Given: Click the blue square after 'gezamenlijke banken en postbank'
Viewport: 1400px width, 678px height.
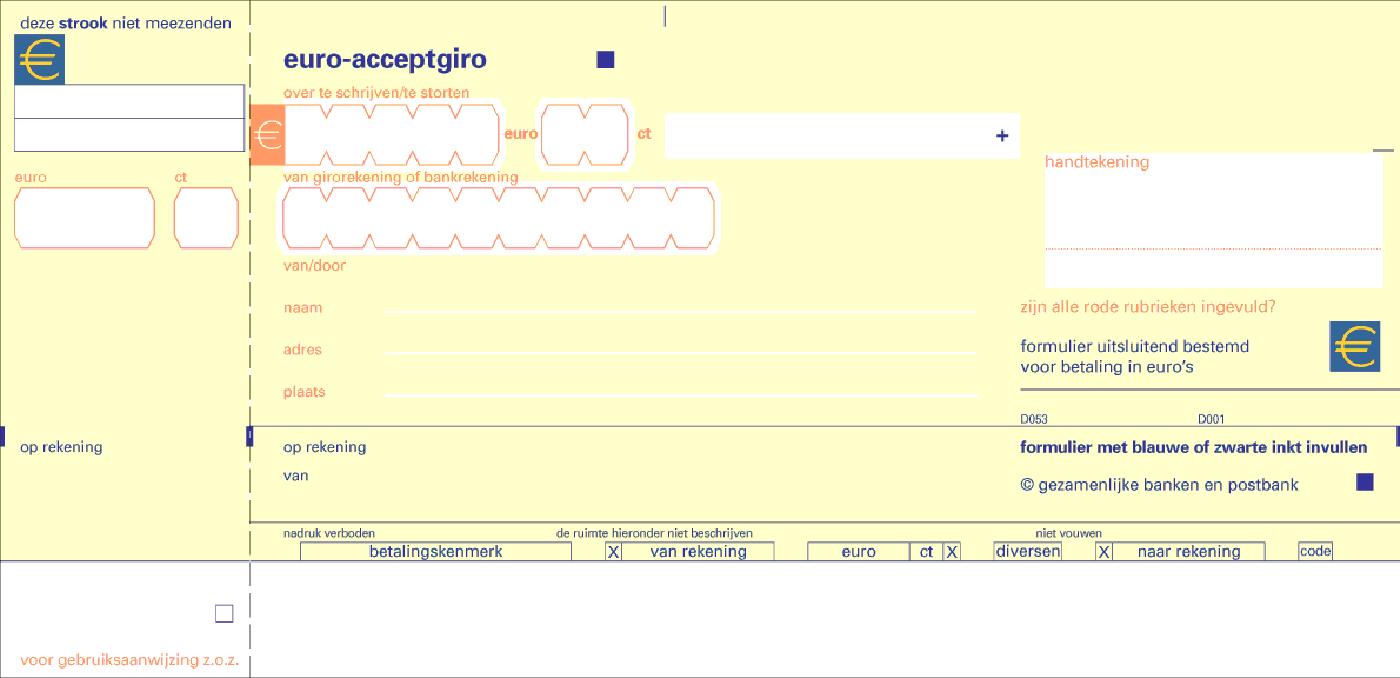Looking at the screenshot, I should [1365, 482].
